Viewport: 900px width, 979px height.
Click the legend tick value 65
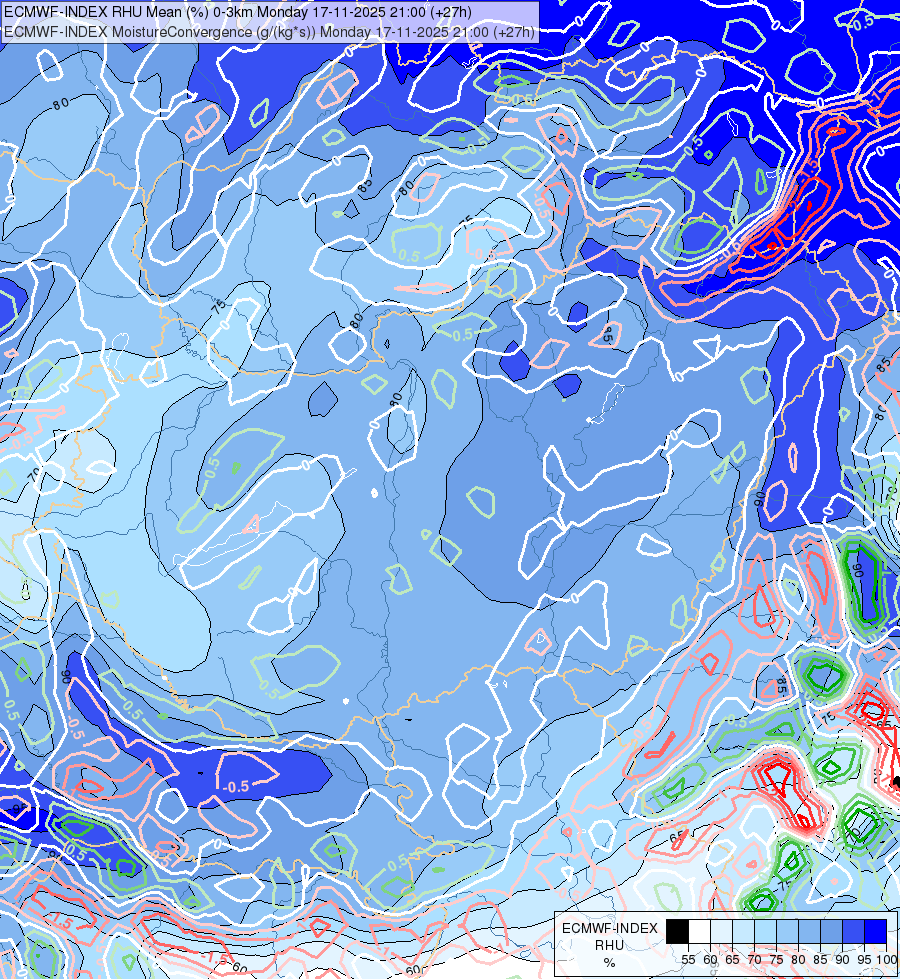coord(732,960)
